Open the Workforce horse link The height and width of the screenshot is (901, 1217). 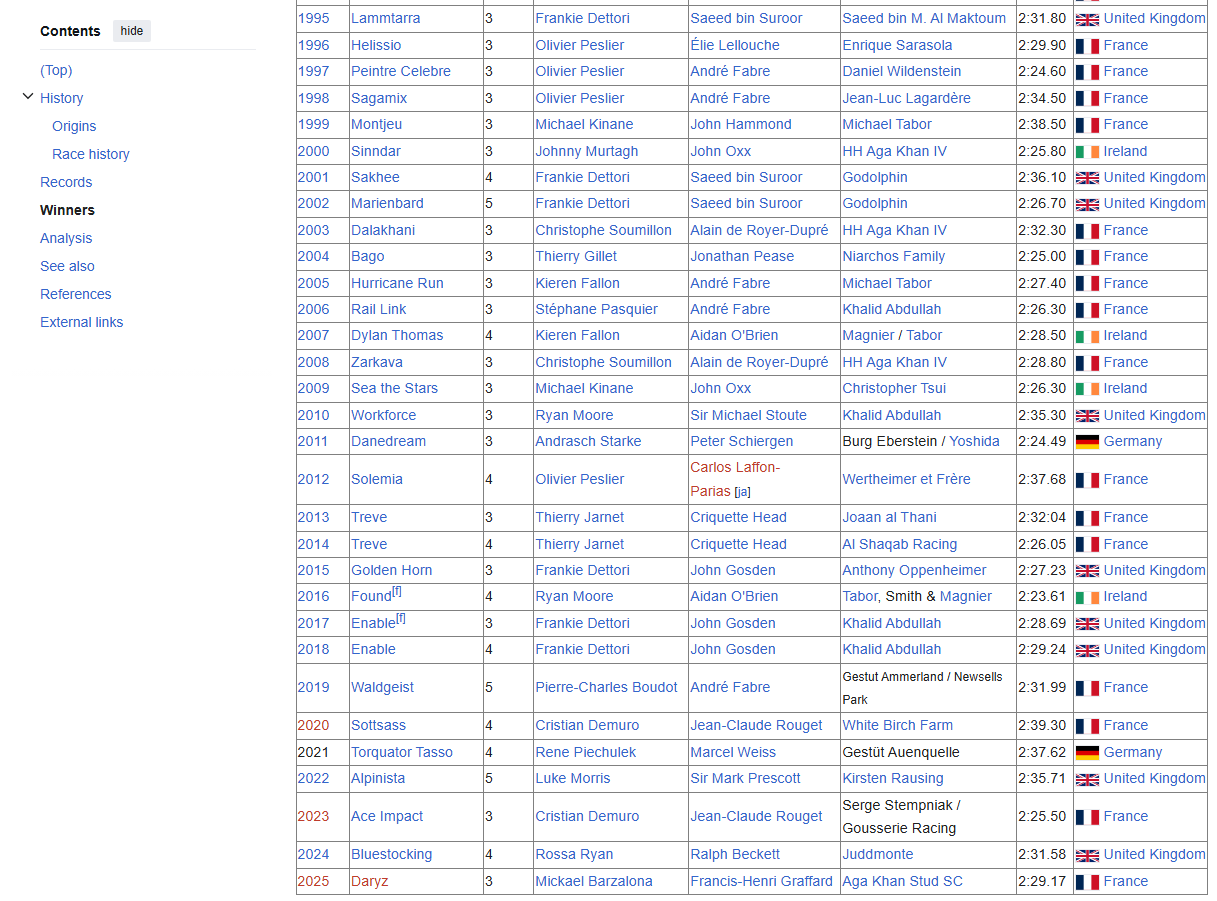point(383,415)
